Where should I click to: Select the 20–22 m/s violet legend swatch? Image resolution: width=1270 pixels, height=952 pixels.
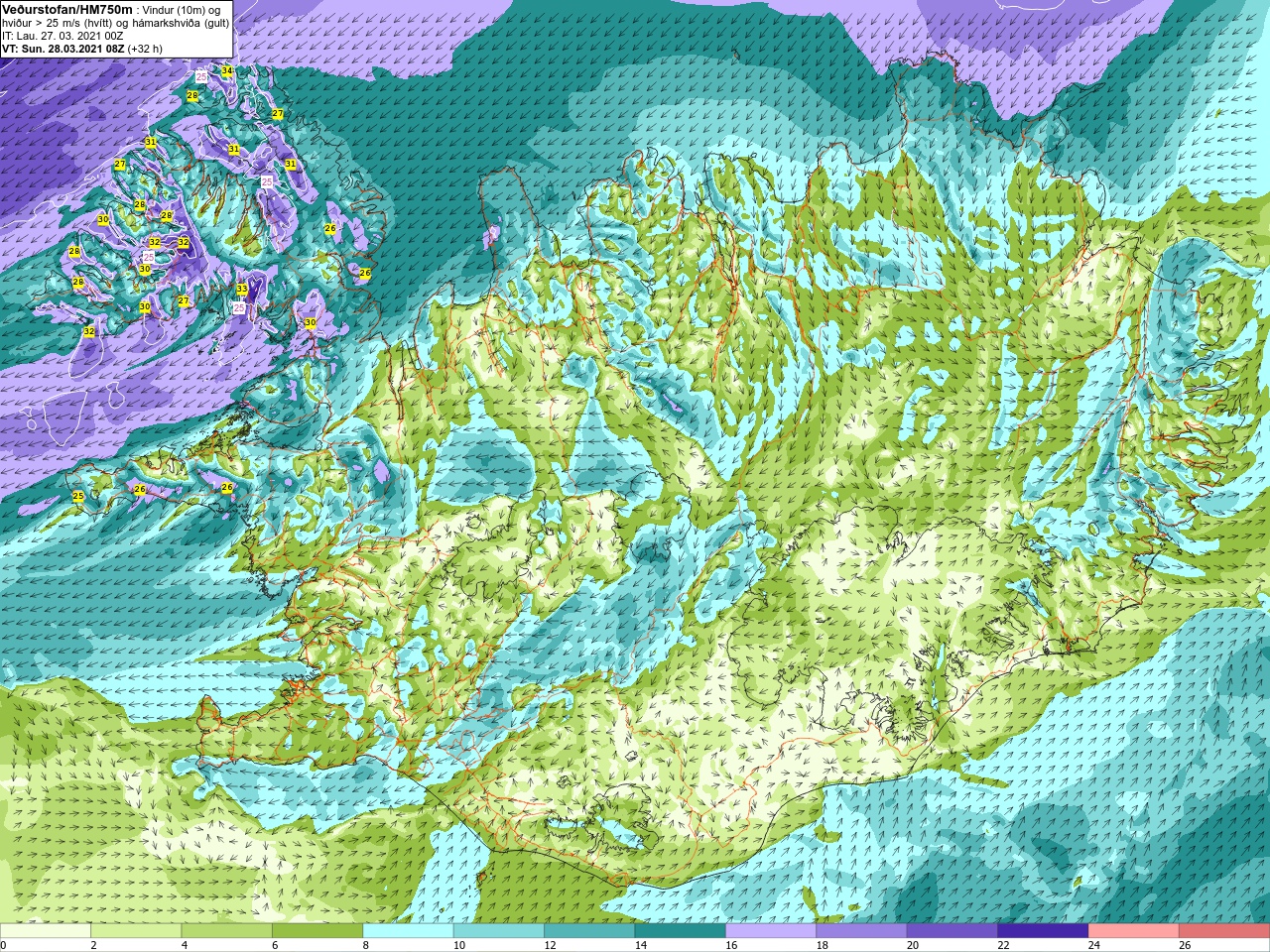click(x=952, y=931)
